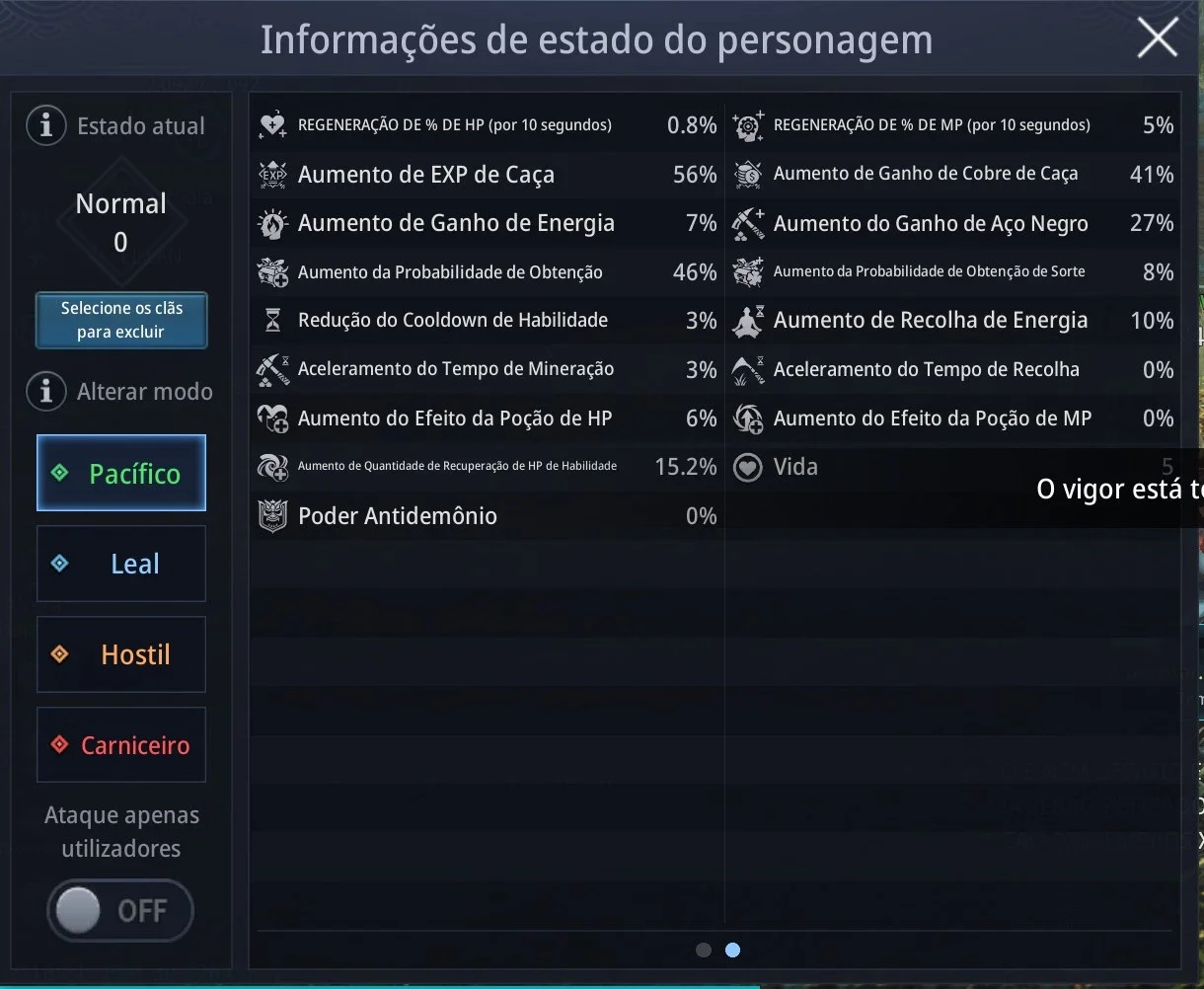Click the Probabilidade de Obtenção chest icon
The height and width of the screenshot is (989, 1204).
click(272, 272)
